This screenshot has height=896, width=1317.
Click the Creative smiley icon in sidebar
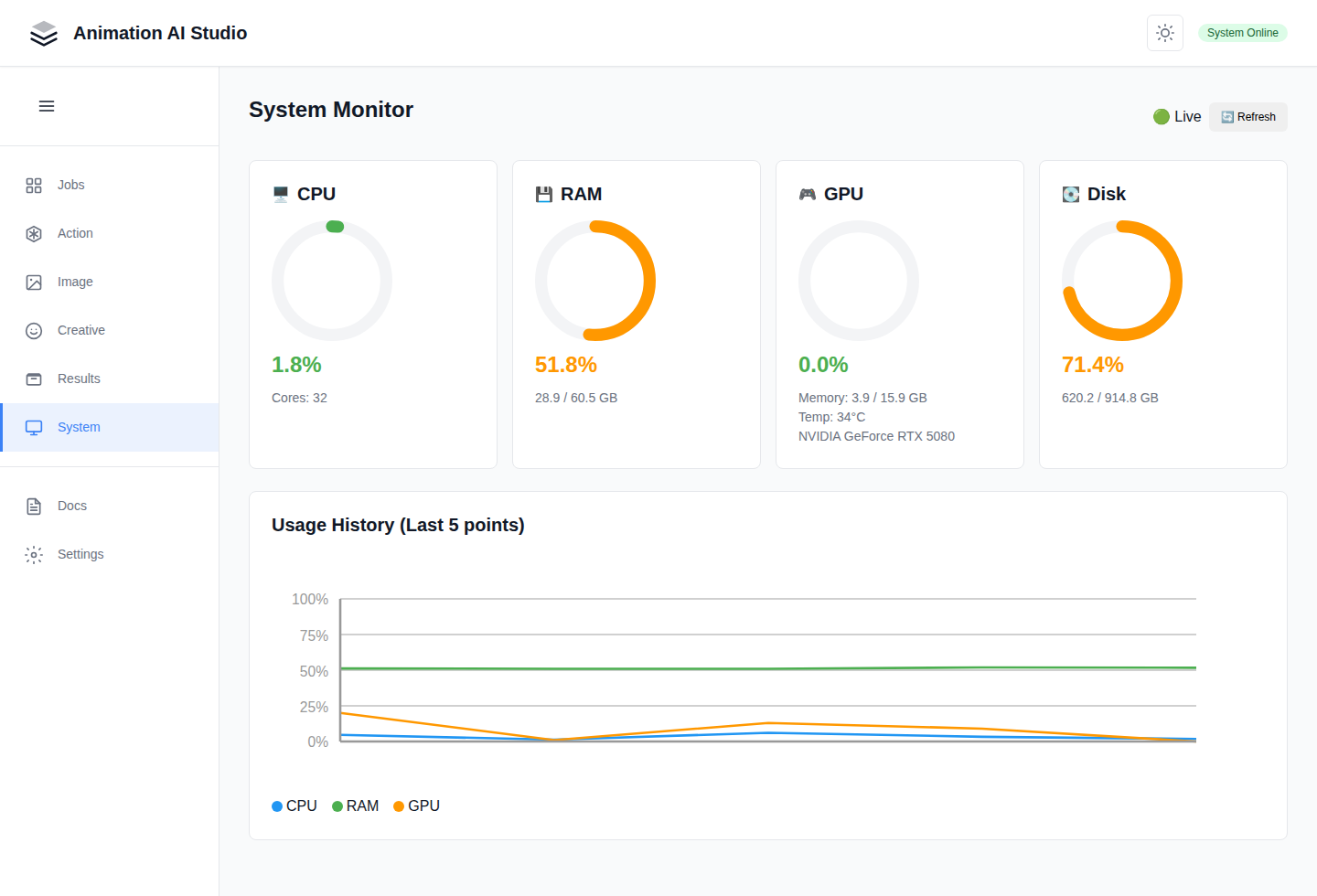pyautogui.click(x=34, y=331)
